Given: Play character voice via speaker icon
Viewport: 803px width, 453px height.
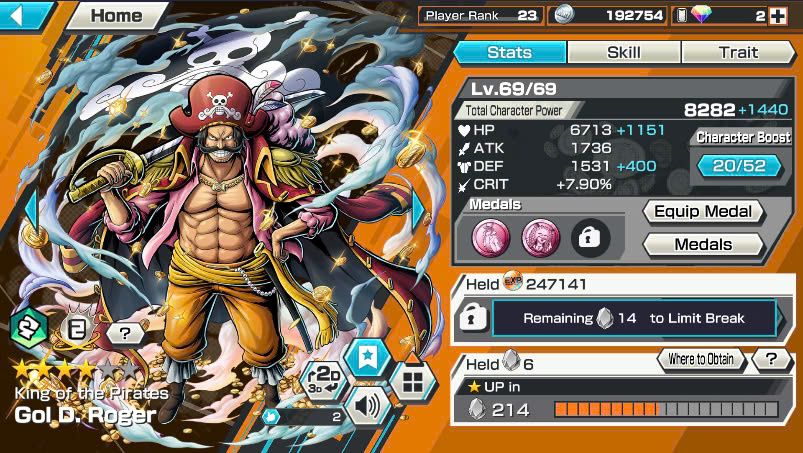Looking at the screenshot, I should [x=367, y=406].
